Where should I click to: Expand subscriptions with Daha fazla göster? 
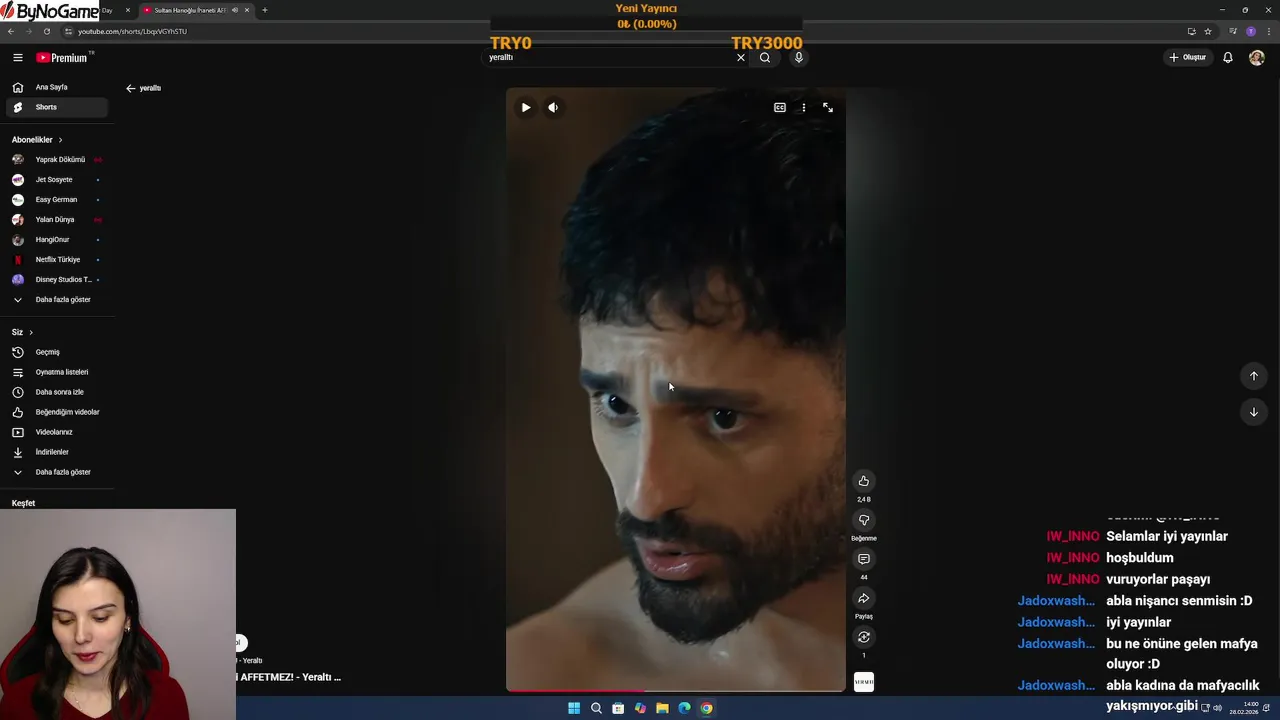(57, 300)
